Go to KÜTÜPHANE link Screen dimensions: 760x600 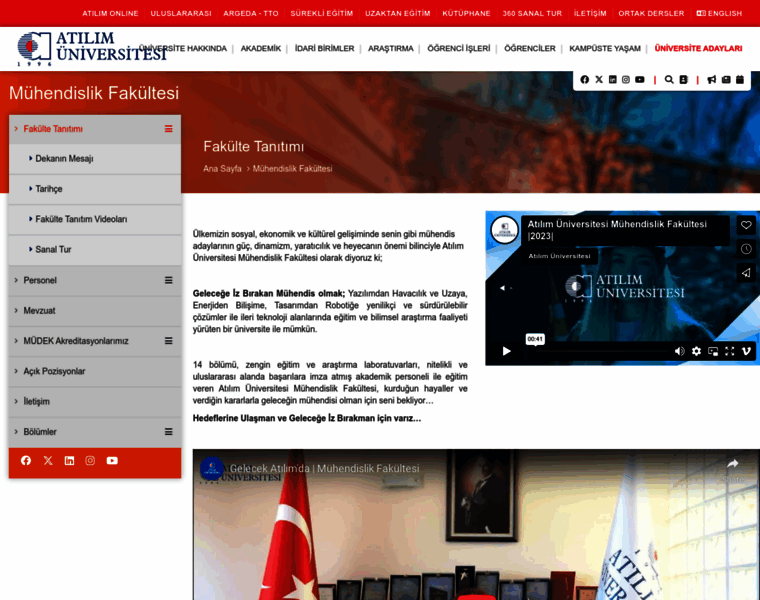click(x=466, y=14)
